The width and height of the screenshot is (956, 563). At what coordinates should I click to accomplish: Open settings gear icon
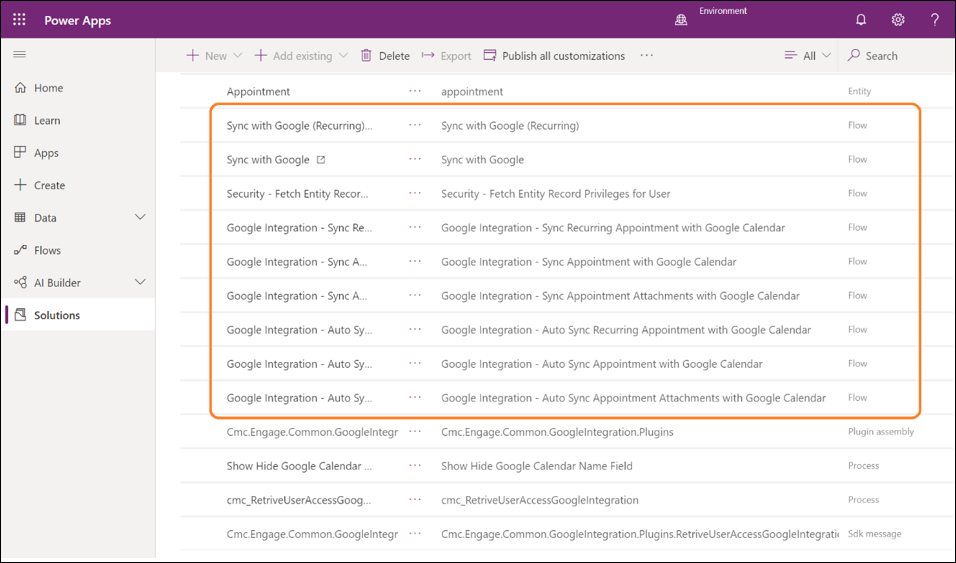coord(898,20)
